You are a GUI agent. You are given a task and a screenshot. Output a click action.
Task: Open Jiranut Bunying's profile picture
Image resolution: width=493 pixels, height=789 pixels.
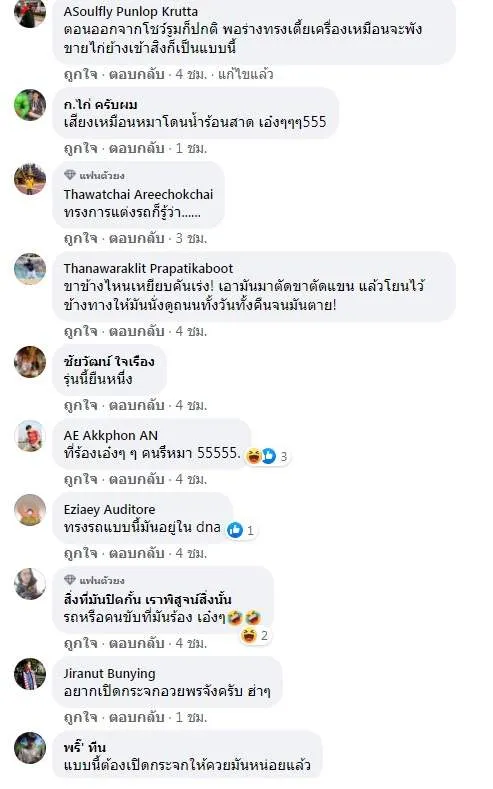[30, 674]
